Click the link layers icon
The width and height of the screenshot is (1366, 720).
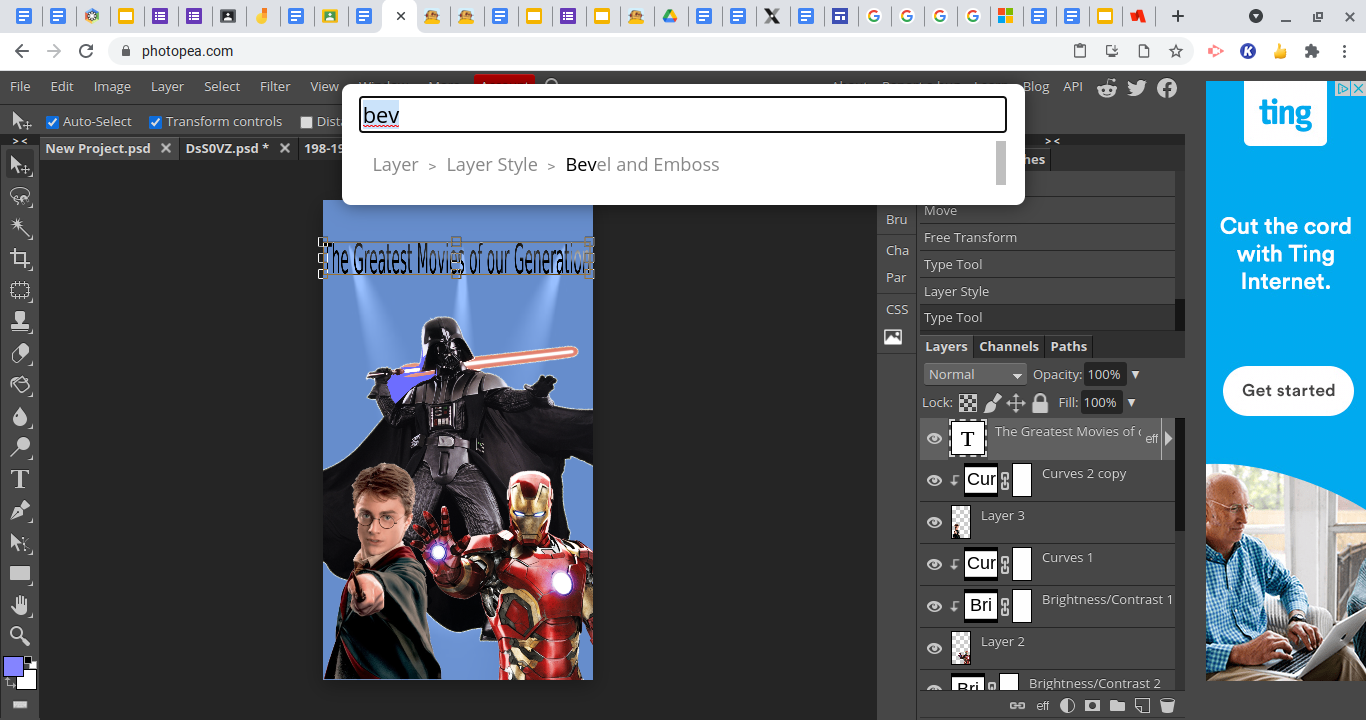1017,706
